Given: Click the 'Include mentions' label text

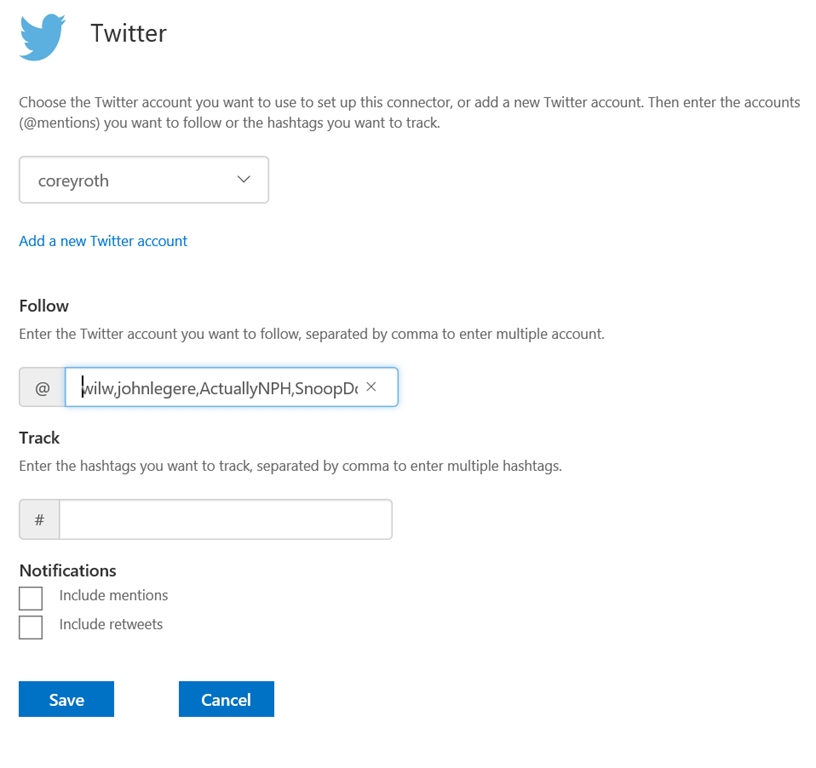Looking at the screenshot, I should (x=113, y=595).
